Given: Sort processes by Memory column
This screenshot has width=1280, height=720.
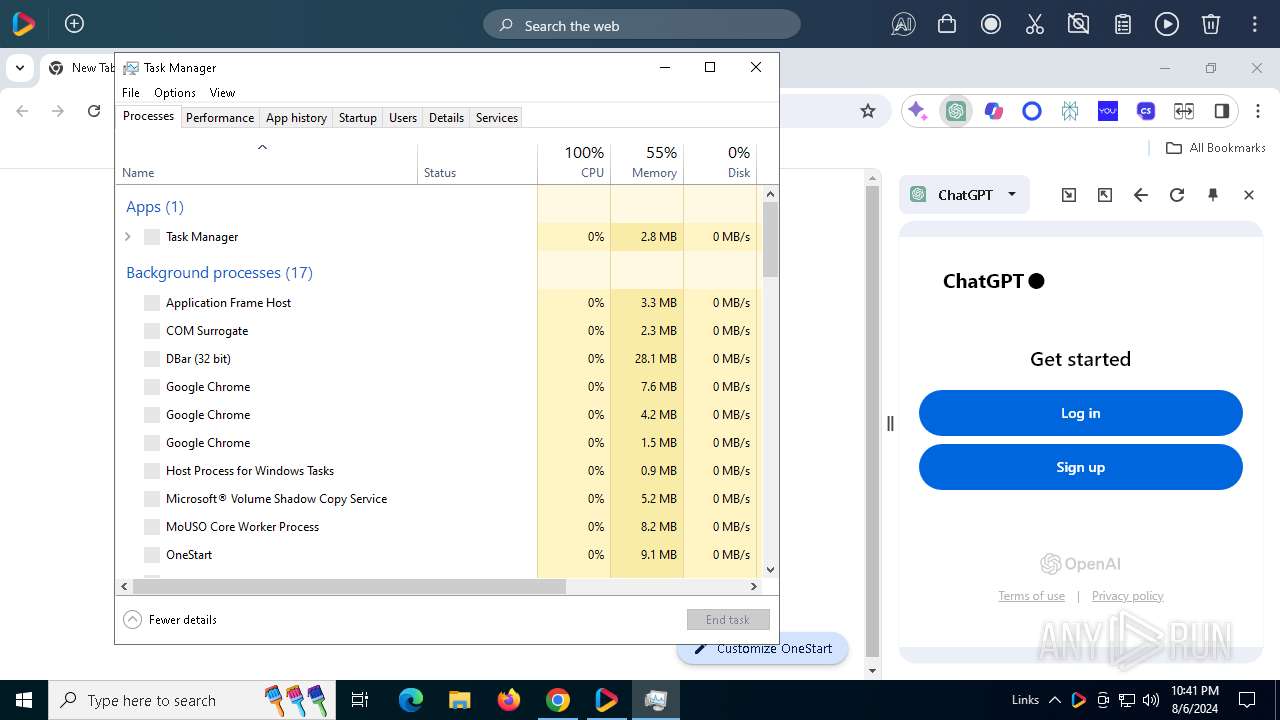Looking at the screenshot, I should coord(647,163).
